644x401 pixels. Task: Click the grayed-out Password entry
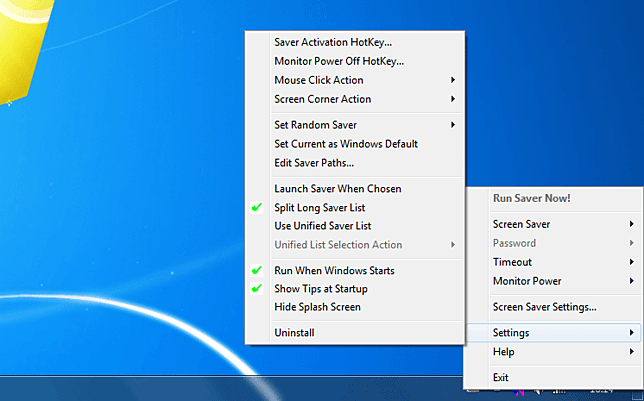554,243
